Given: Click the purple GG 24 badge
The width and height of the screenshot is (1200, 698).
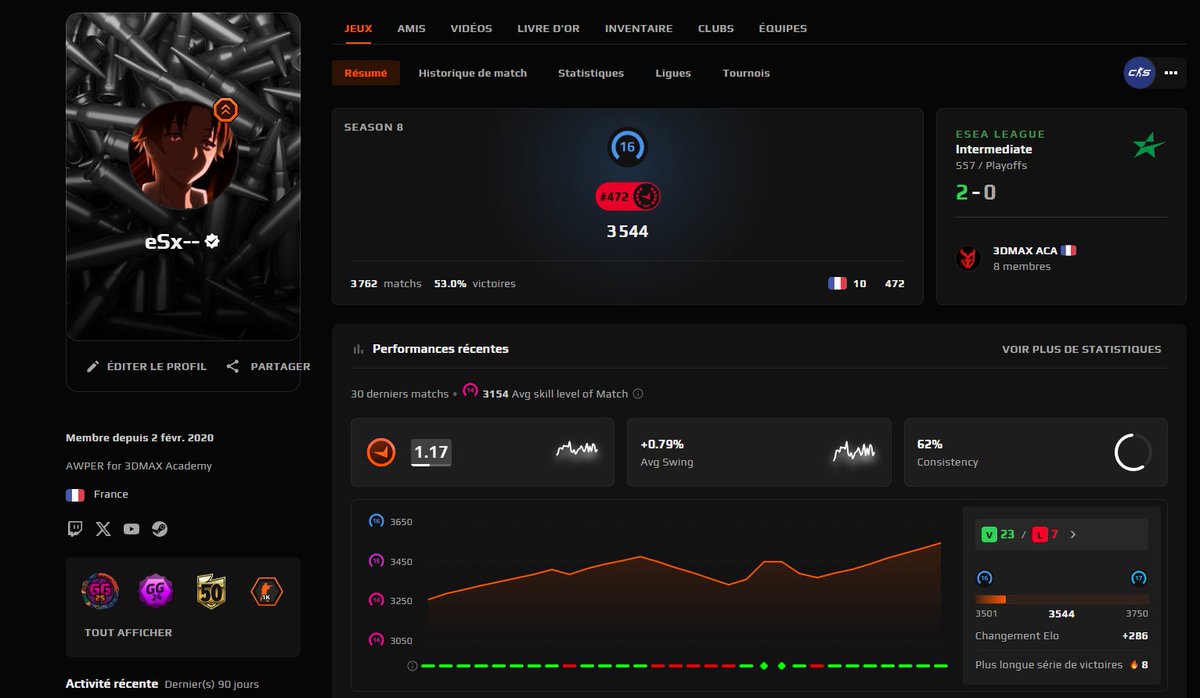Looking at the screenshot, I should click(155, 592).
